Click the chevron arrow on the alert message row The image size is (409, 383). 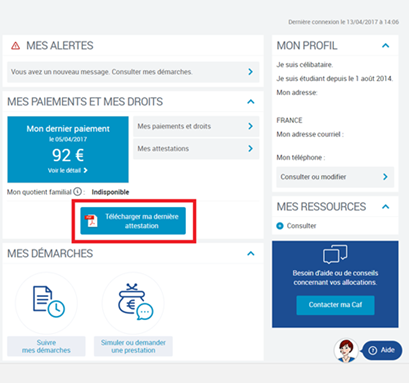[x=250, y=72]
